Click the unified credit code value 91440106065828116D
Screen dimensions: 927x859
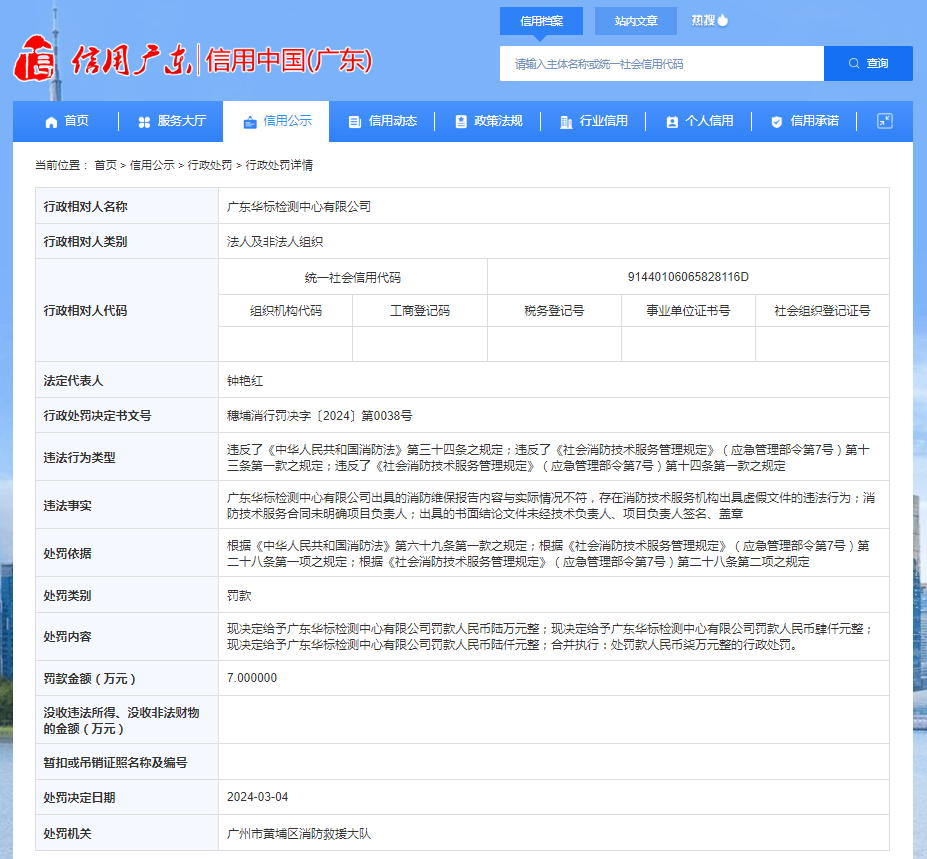688,277
